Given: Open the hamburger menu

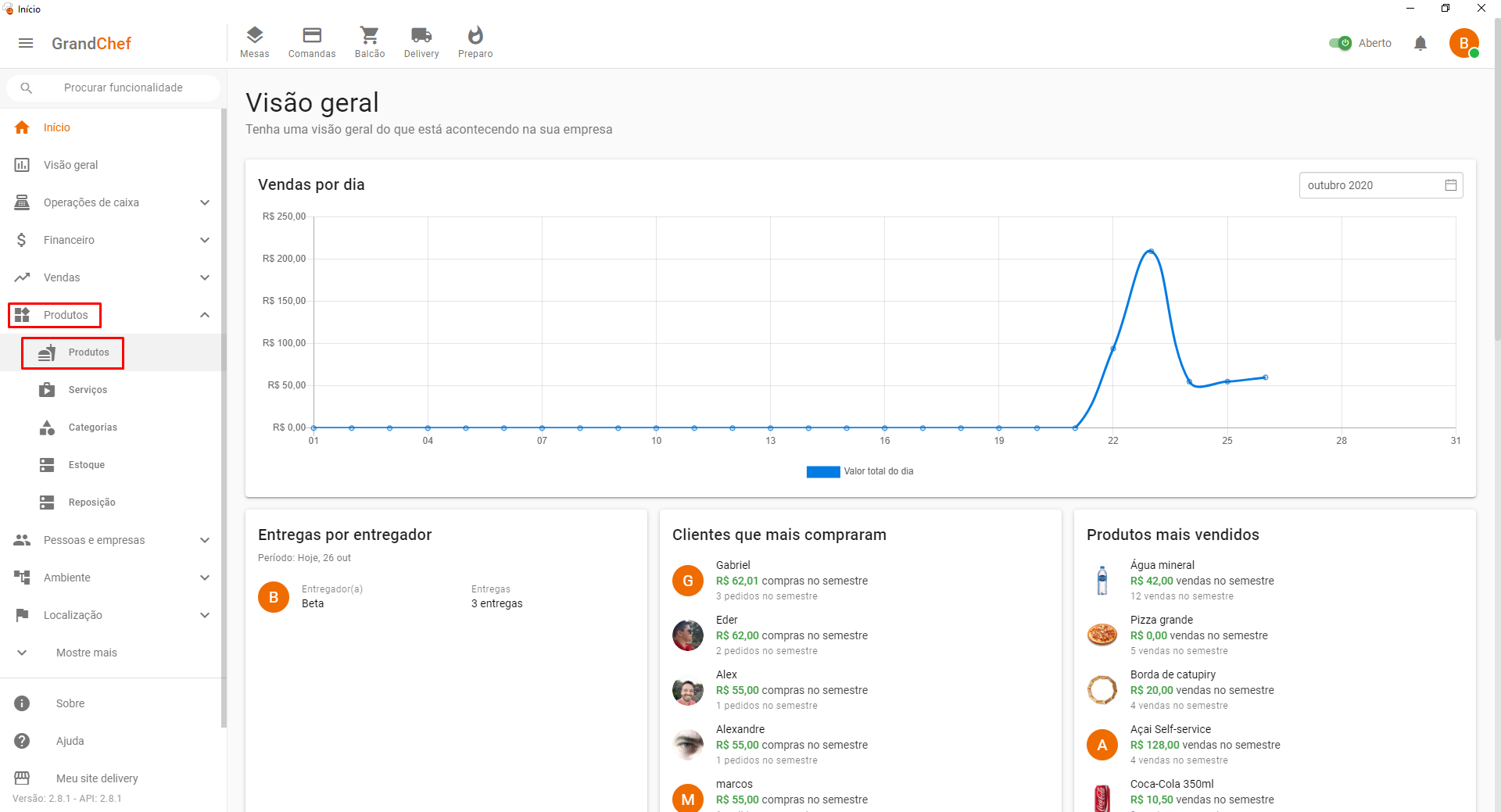Looking at the screenshot, I should [26, 43].
